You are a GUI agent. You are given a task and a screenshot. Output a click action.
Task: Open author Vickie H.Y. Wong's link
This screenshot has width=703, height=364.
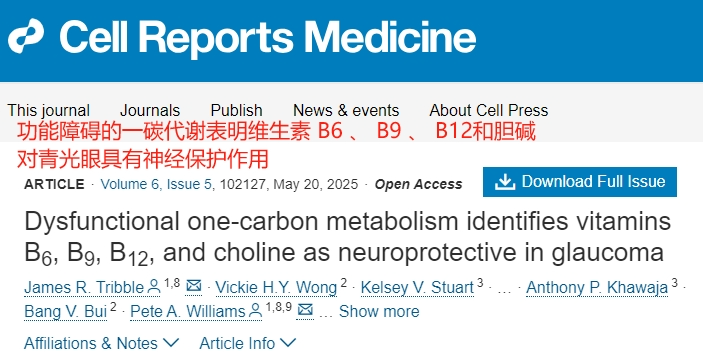(276, 287)
